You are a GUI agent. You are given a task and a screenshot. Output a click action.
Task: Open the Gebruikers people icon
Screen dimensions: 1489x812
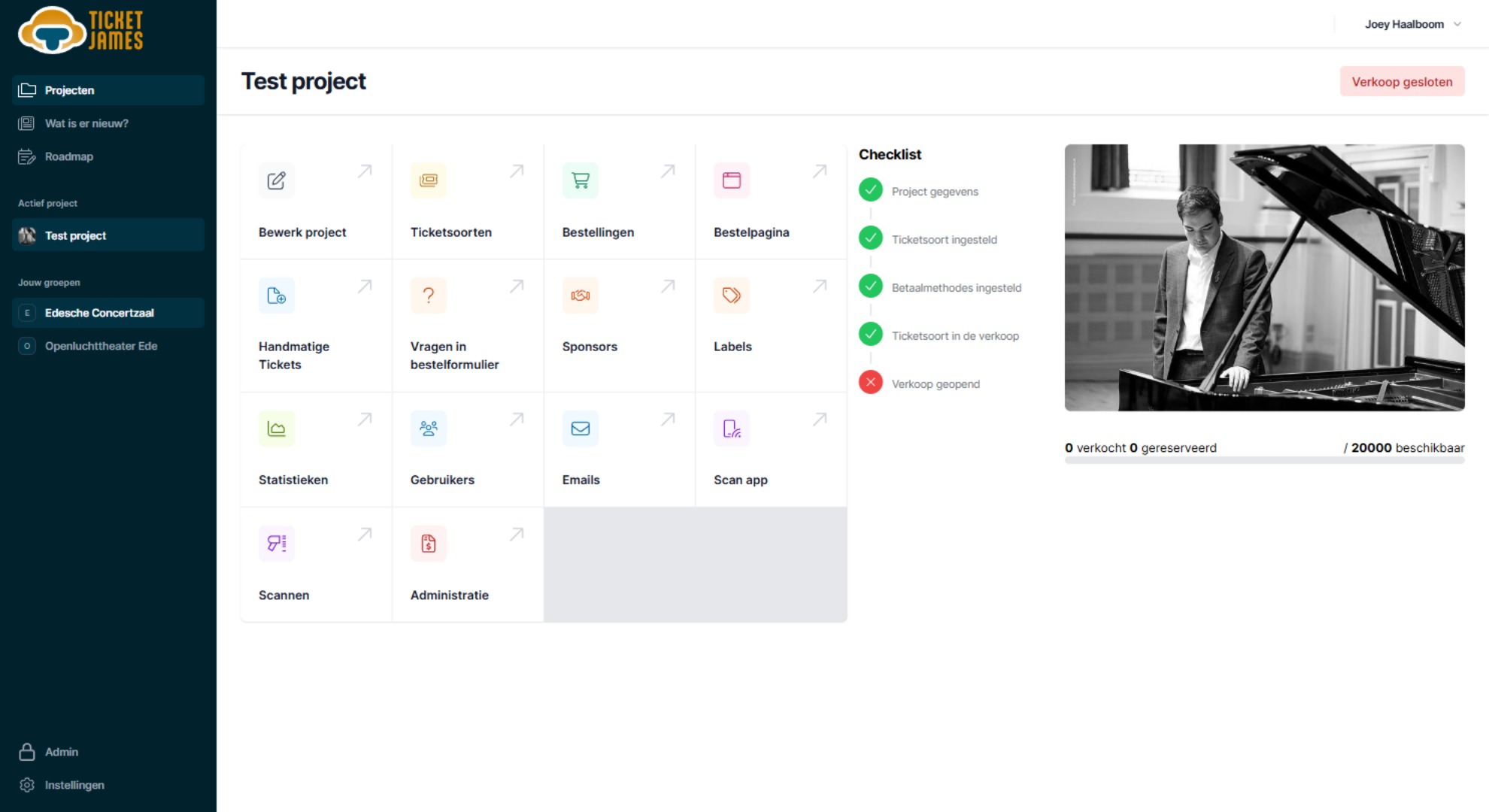click(x=429, y=429)
